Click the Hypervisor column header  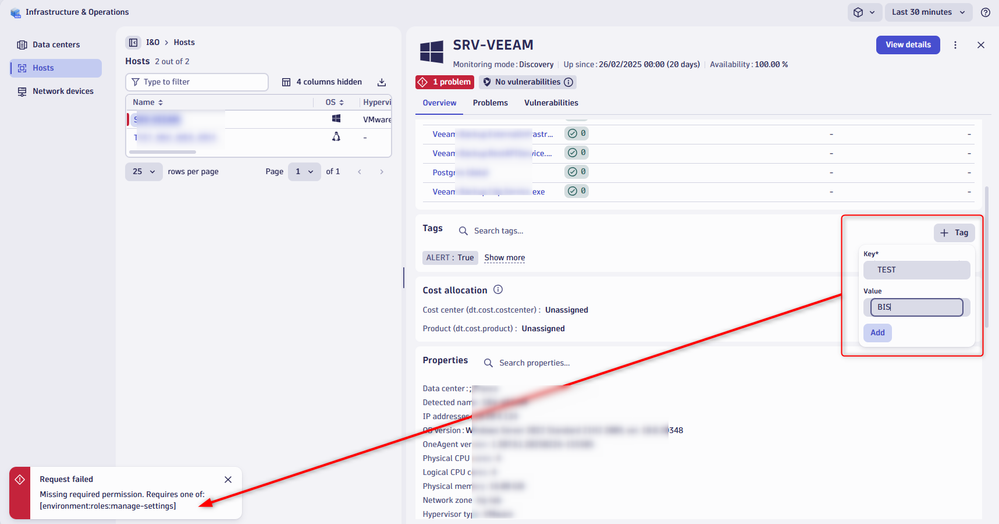coord(377,102)
